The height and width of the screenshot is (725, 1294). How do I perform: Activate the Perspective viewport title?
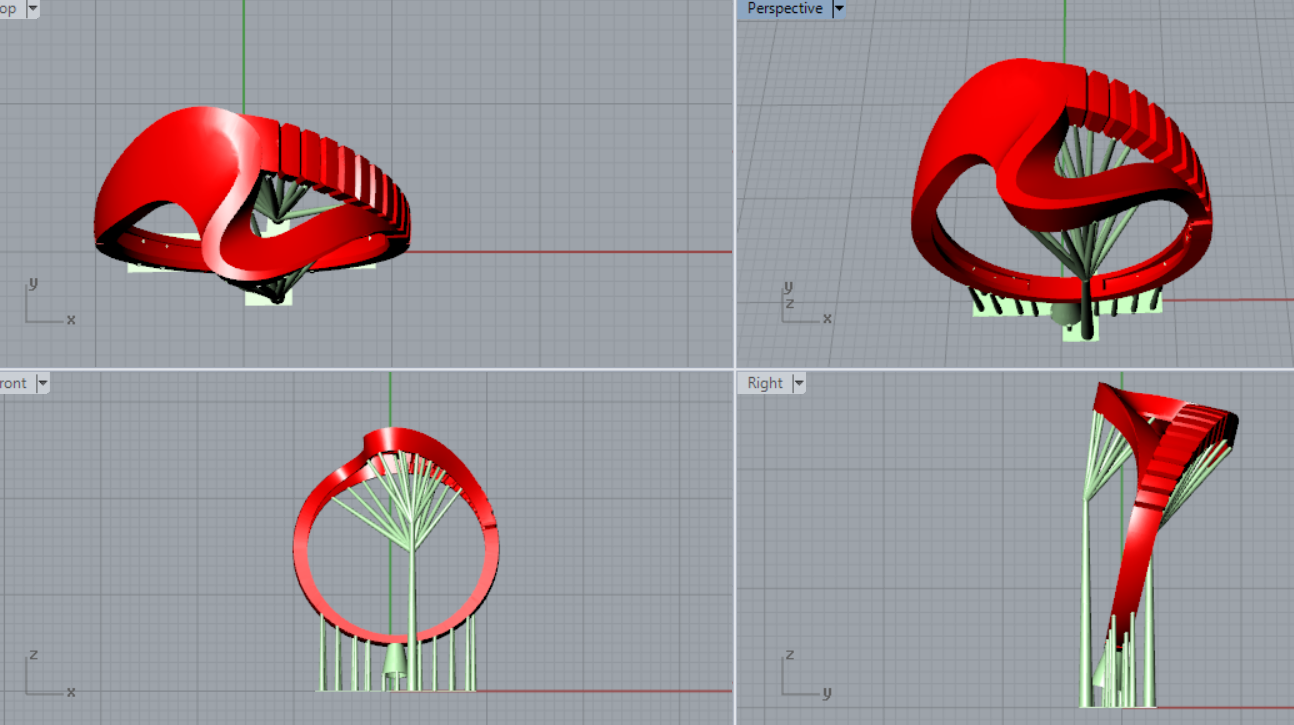tap(785, 9)
